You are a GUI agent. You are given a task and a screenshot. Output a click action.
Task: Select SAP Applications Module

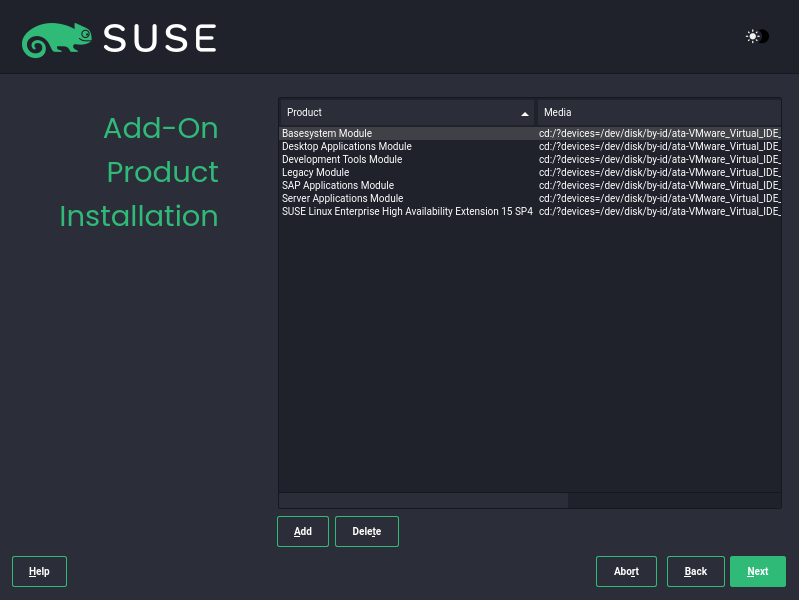(530, 185)
